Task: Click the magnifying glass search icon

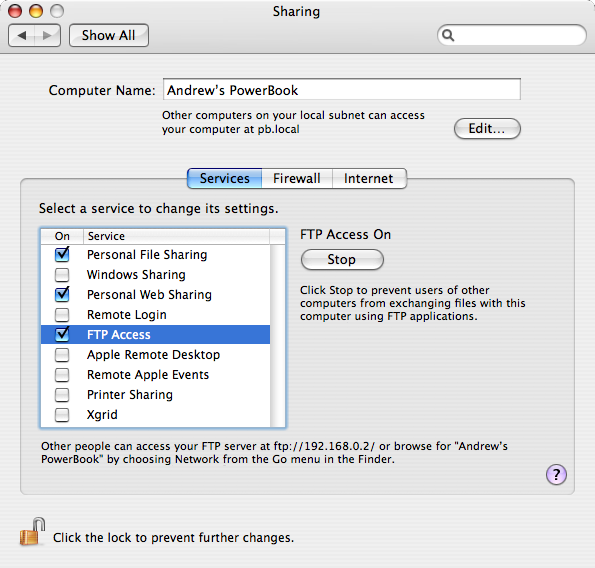Action: (448, 35)
